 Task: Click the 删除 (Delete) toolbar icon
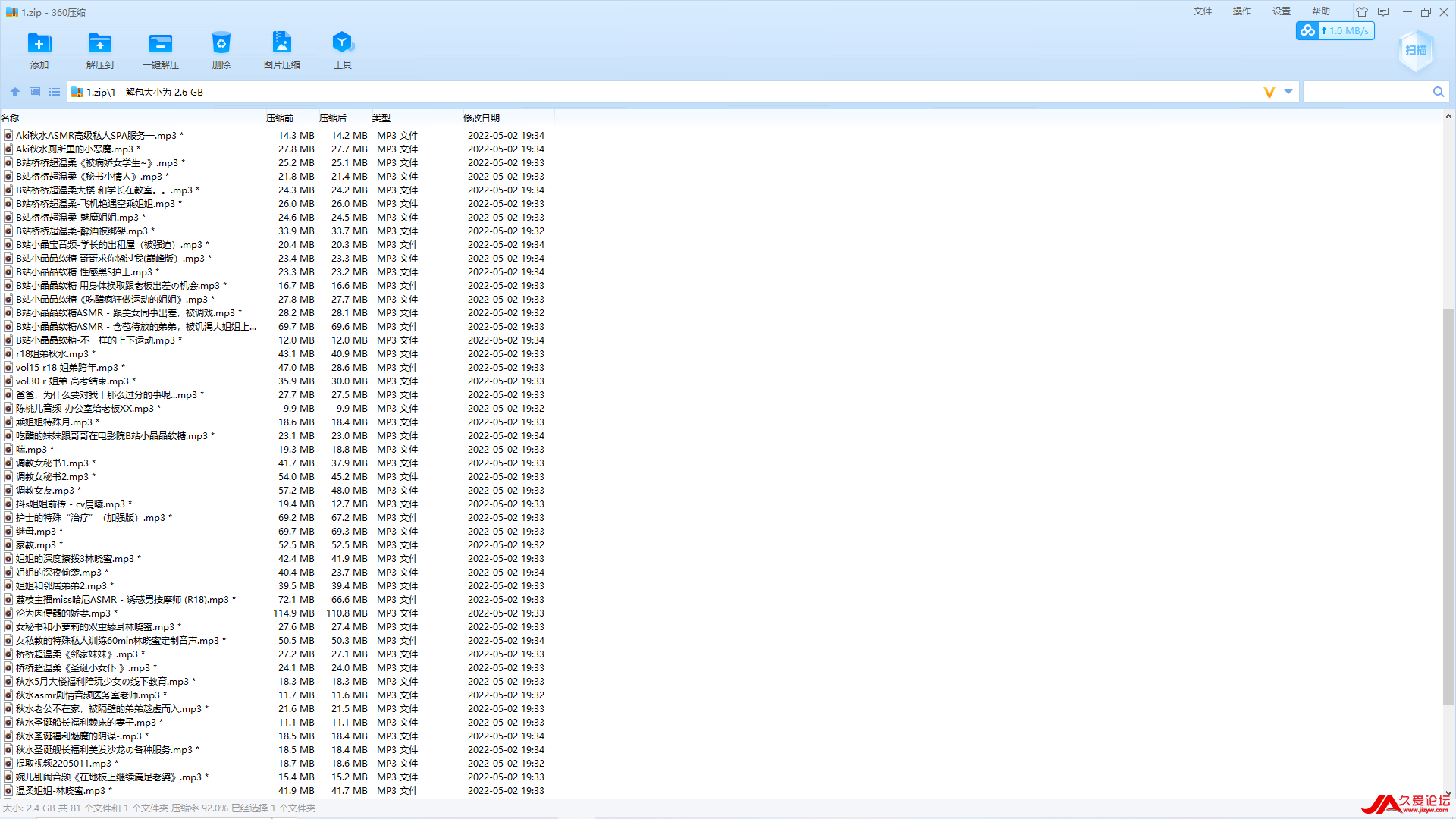[221, 50]
